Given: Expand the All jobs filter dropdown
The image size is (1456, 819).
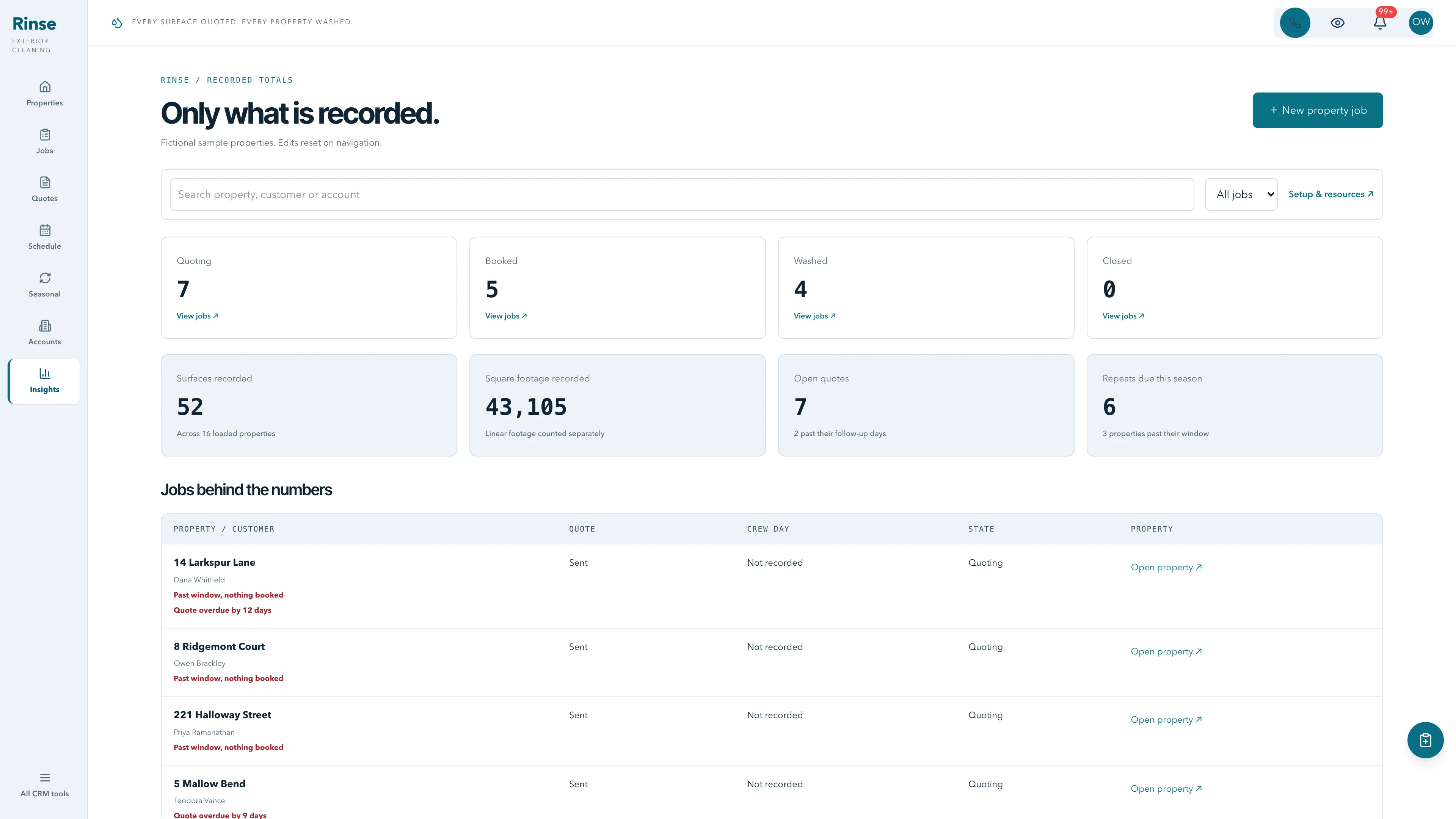Looking at the screenshot, I should point(1241,195).
